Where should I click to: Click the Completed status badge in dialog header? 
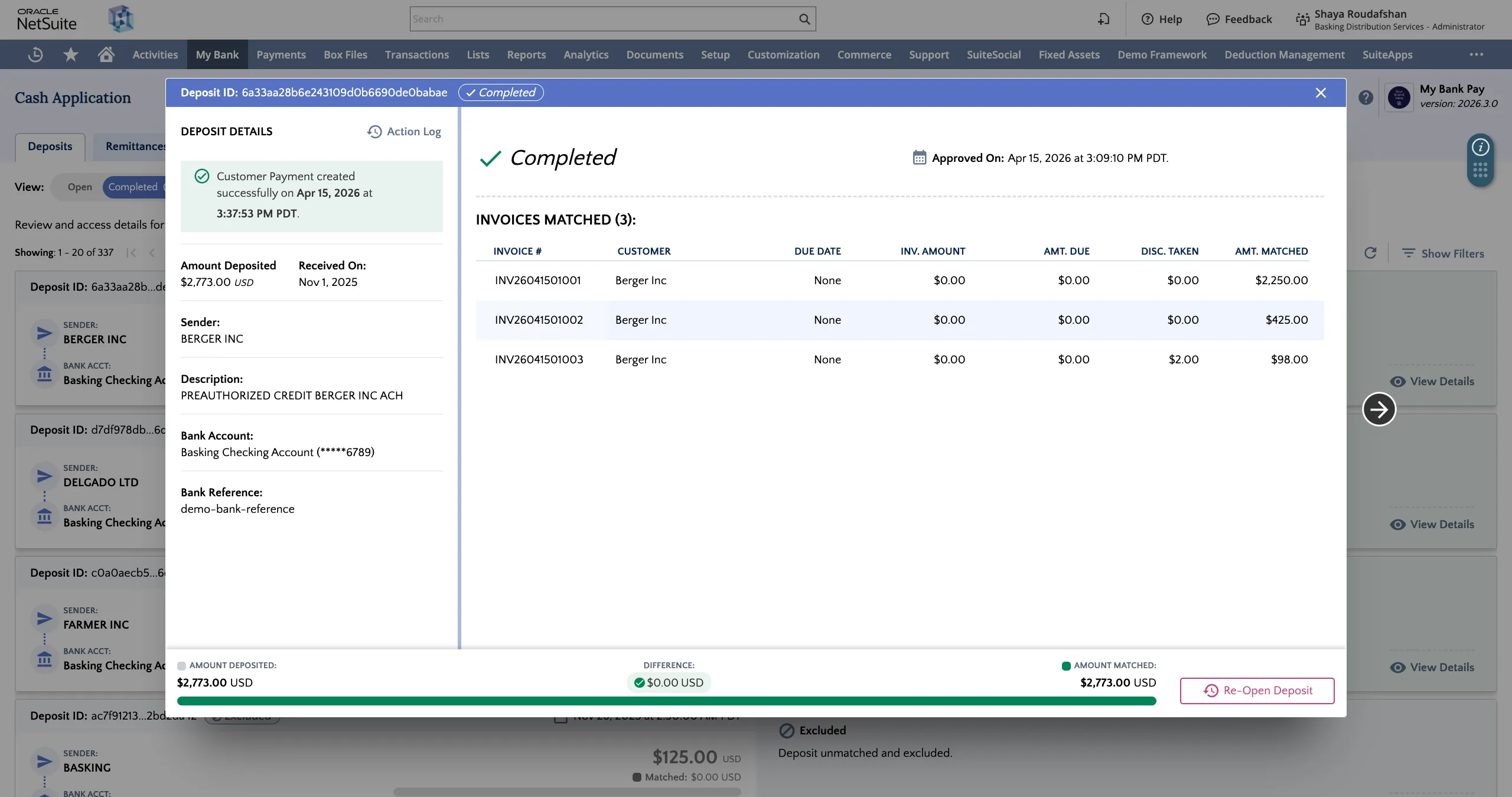[501, 93]
